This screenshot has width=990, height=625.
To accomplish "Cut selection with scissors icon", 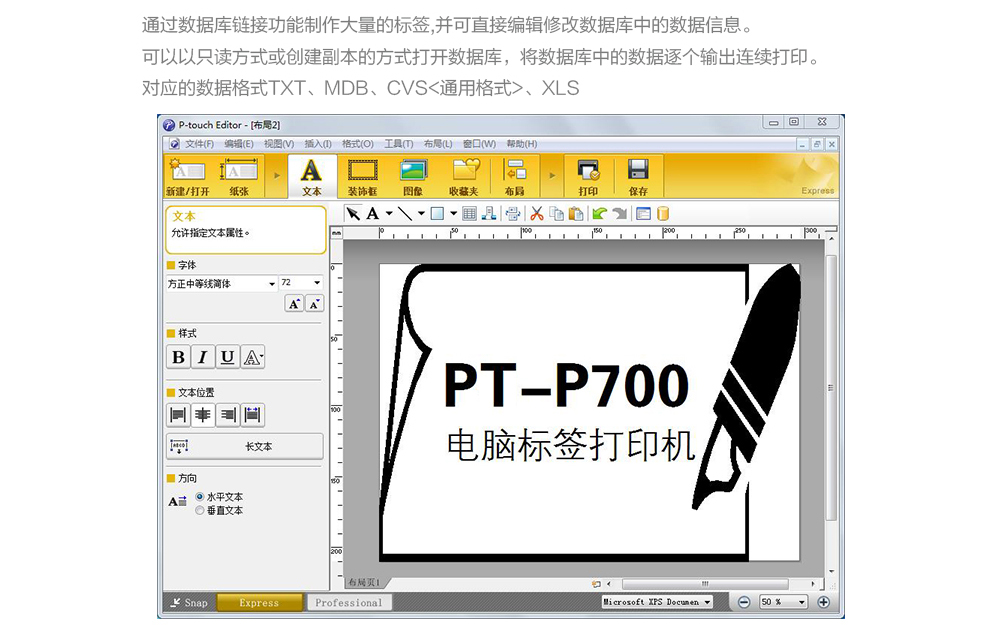I will (x=537, y=214).
